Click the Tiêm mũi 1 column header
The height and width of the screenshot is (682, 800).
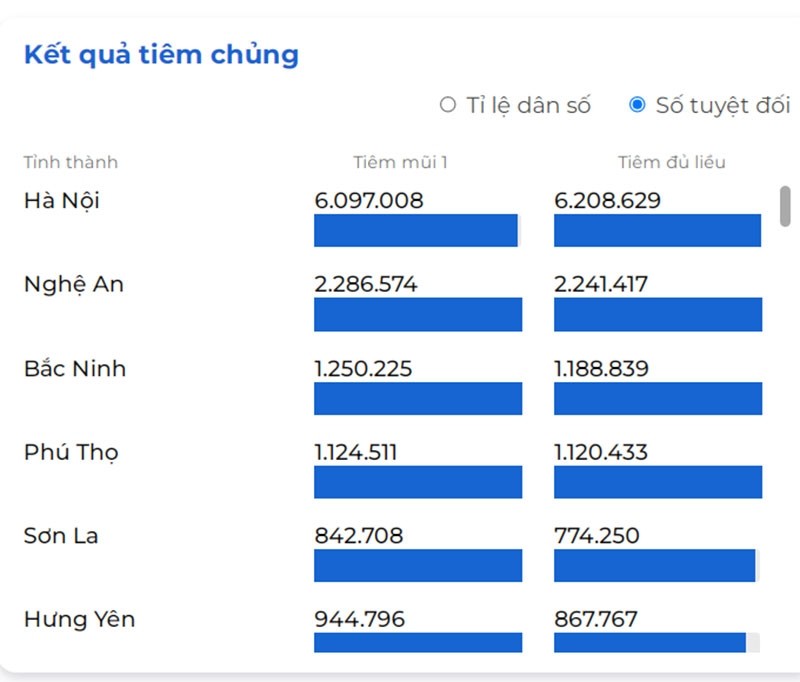pos(400,162)
